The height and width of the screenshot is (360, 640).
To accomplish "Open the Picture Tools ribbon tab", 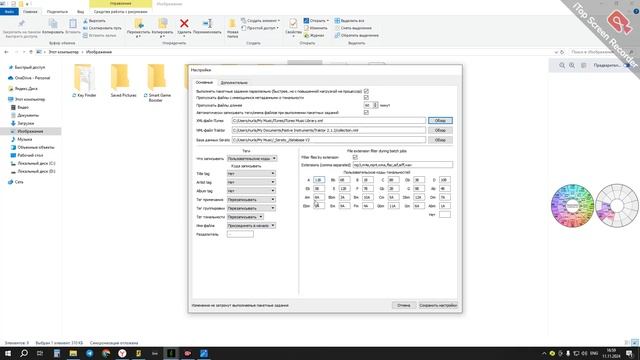I will [x=120, y=12].
